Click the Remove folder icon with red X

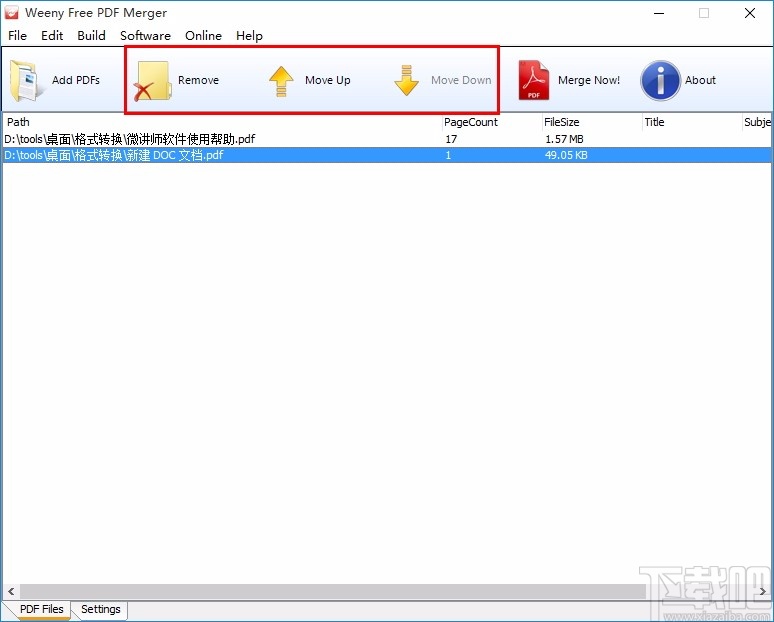pyautogui.click(x=152, y=81)
